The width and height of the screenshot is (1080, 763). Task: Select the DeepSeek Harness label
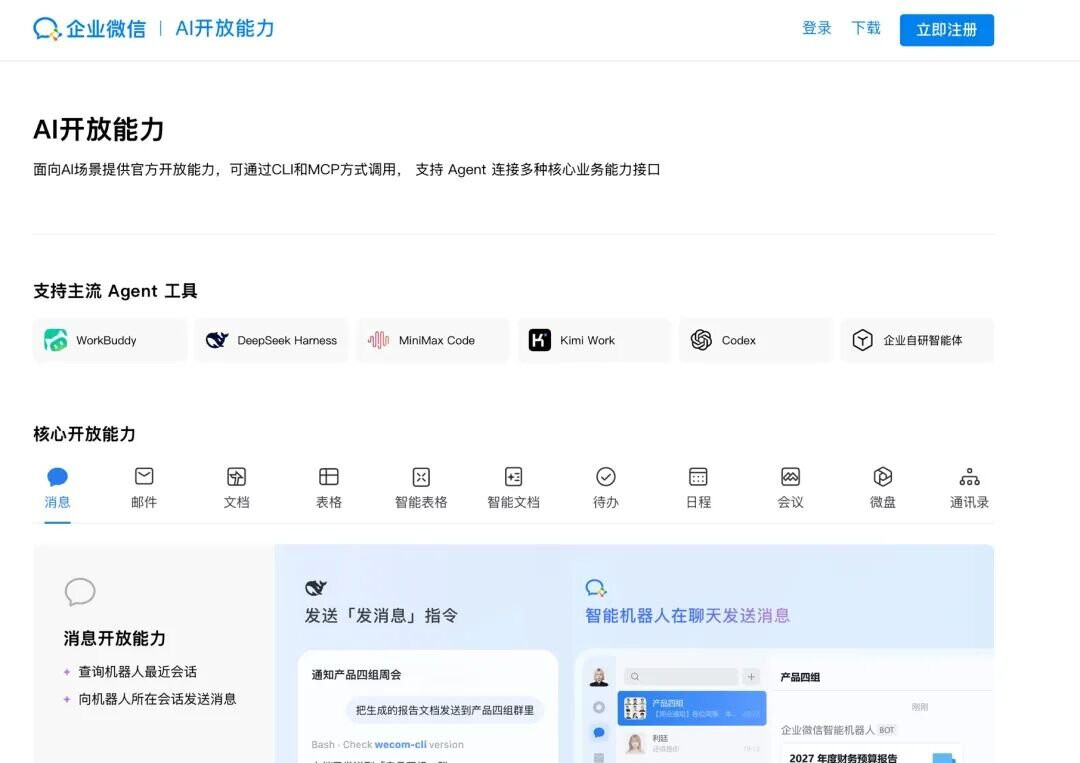click(x=287, y=340)
